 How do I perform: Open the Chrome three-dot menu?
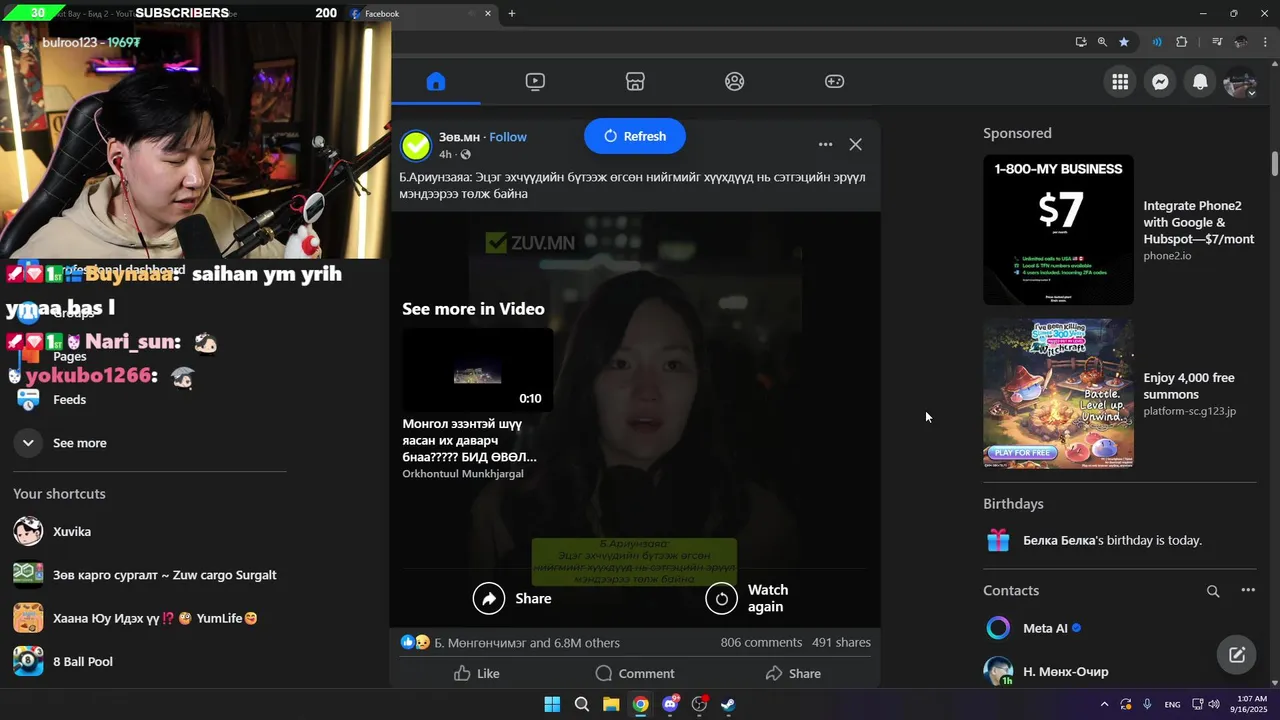click(x=1266, y=42)
